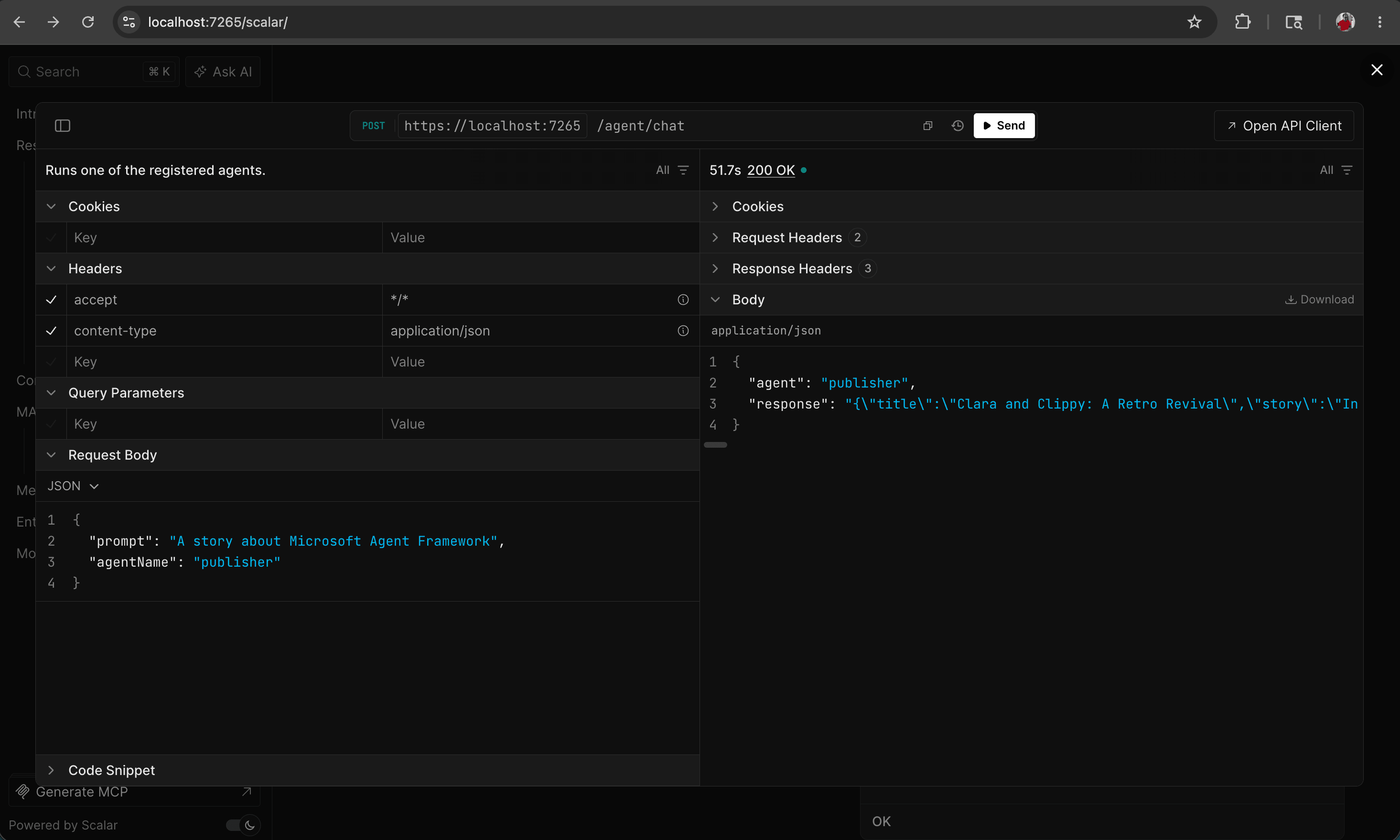This screenshot has height=840, width=1400.
Task: Open the tab search icon
Action: [1293, 22]
